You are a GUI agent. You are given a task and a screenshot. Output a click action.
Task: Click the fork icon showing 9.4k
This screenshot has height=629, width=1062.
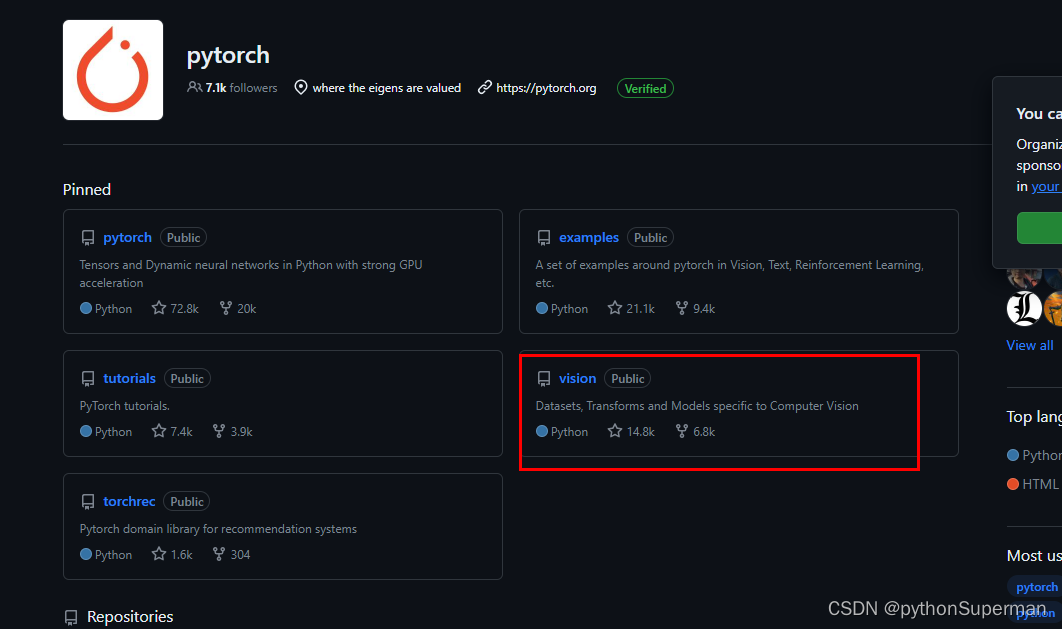click(681, 308)
